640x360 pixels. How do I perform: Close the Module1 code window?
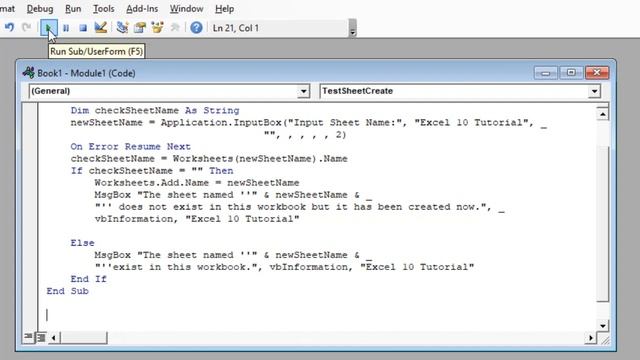[x=597, y=73]
